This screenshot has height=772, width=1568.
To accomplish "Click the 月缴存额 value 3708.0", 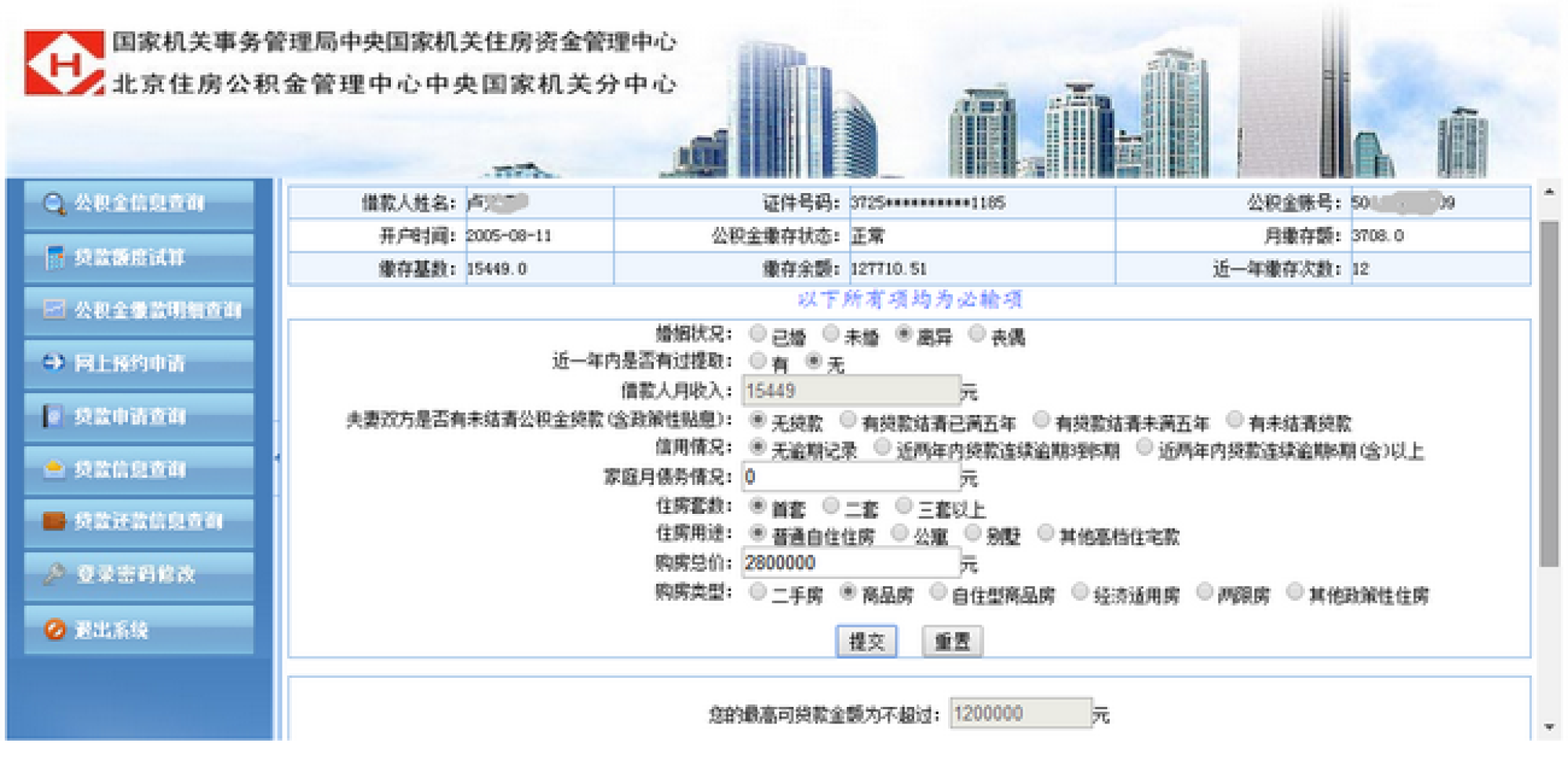I will pos(1378,236).
